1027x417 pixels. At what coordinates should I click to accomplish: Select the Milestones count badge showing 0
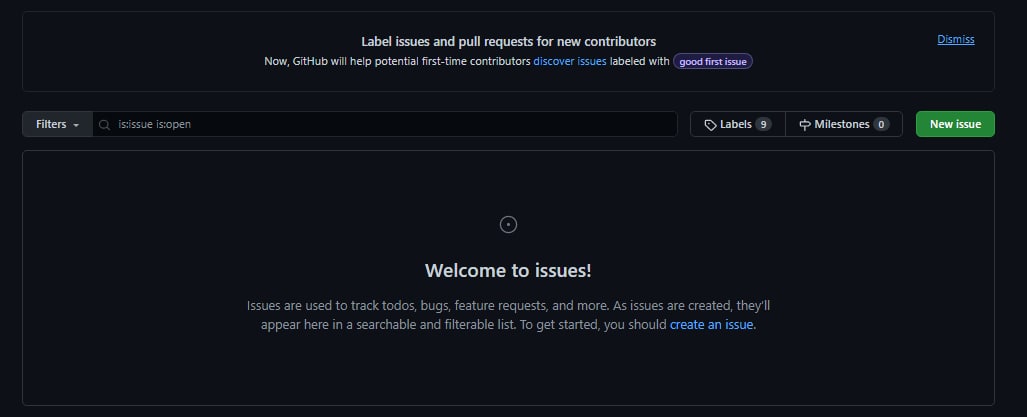[x=881, y=124]
